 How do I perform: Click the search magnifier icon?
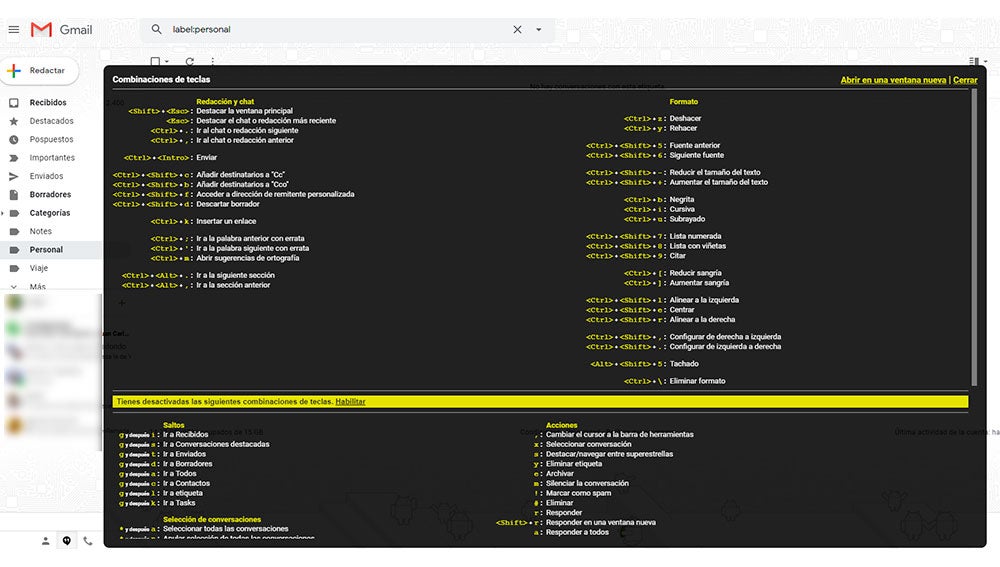tap(156, 29)
